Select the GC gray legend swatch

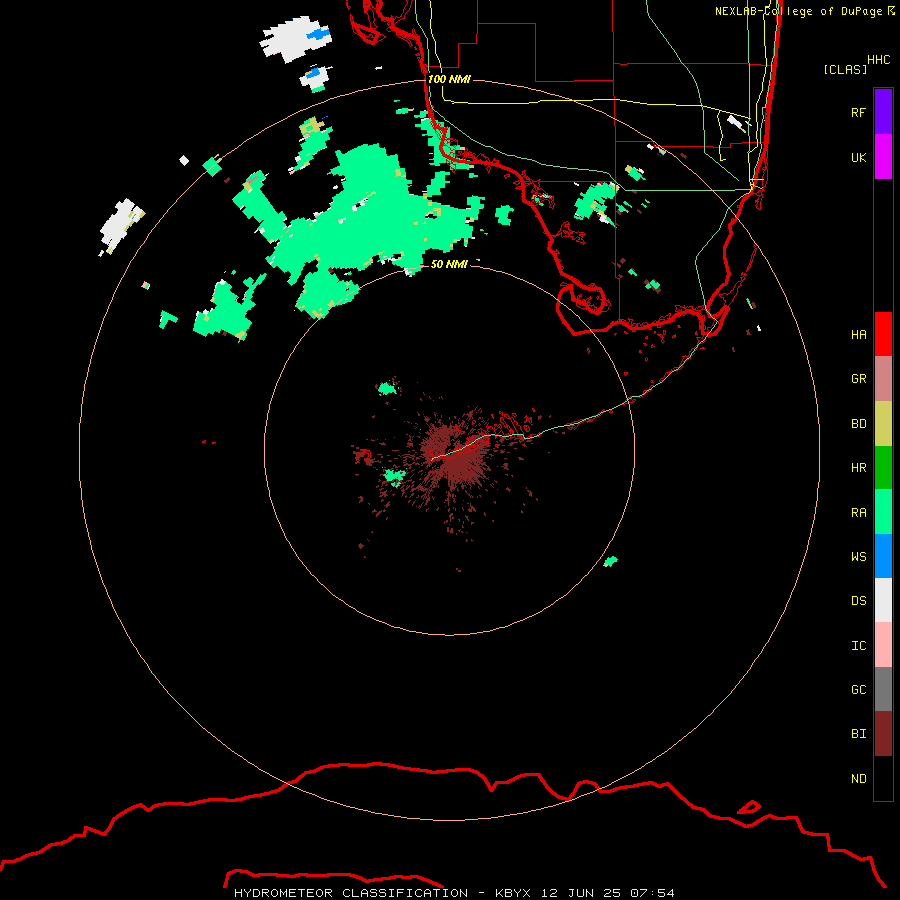883,689
